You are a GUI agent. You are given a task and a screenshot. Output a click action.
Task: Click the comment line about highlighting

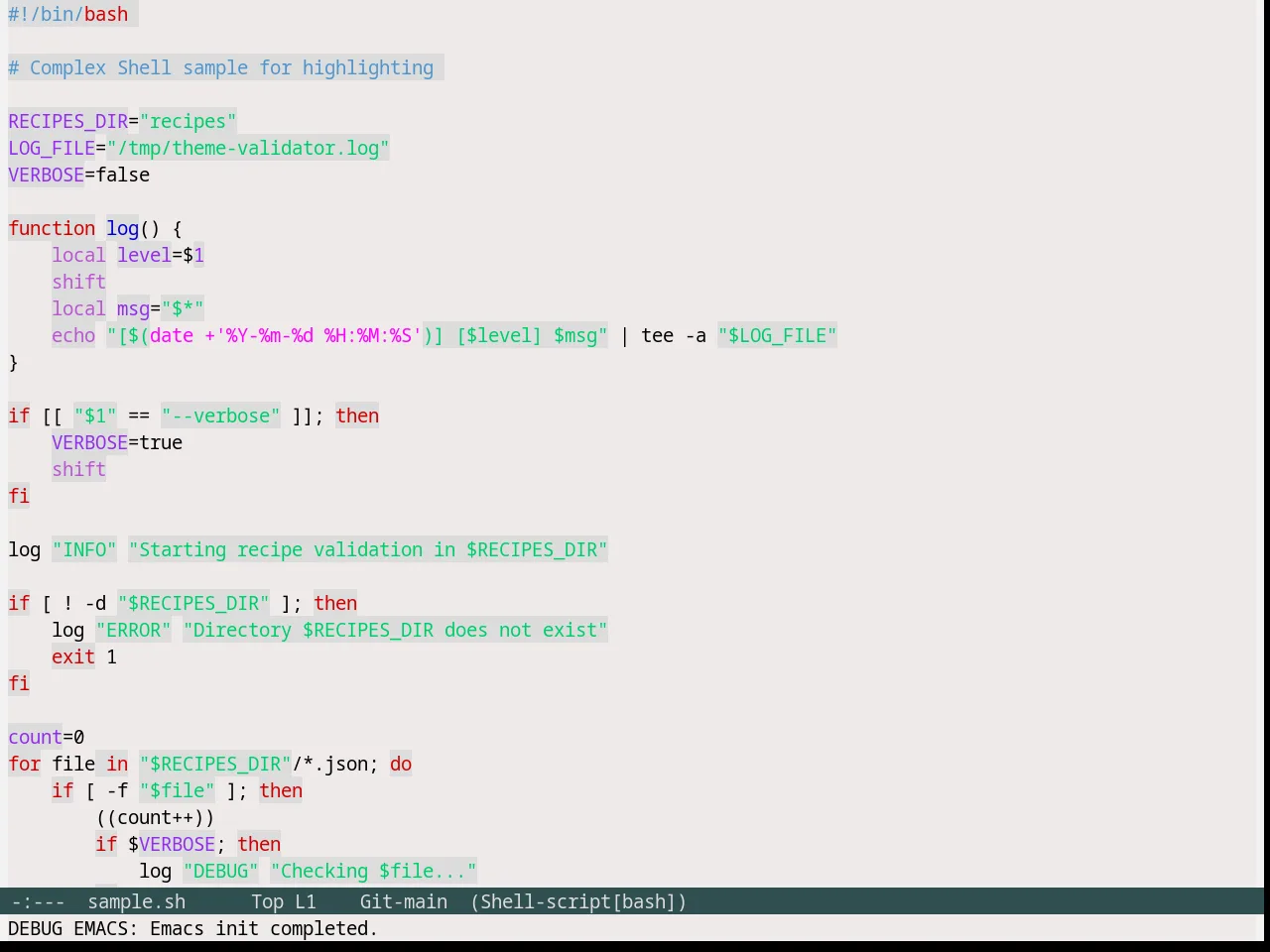point(221,67)
